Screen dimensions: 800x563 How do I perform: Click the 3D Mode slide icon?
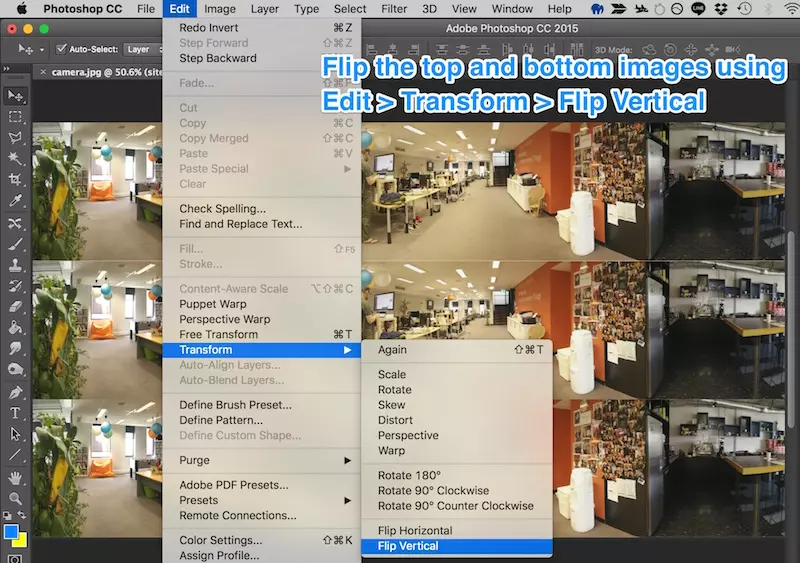[712, 50]
